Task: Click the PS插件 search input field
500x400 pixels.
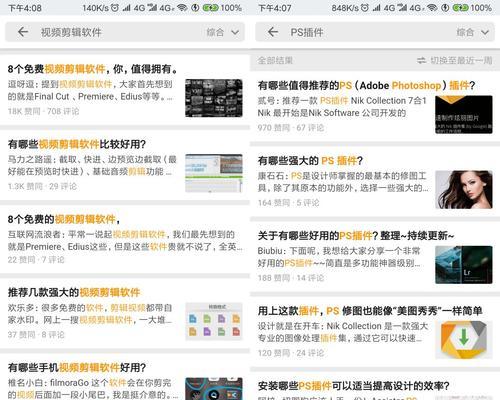Action: pos(375,32)
